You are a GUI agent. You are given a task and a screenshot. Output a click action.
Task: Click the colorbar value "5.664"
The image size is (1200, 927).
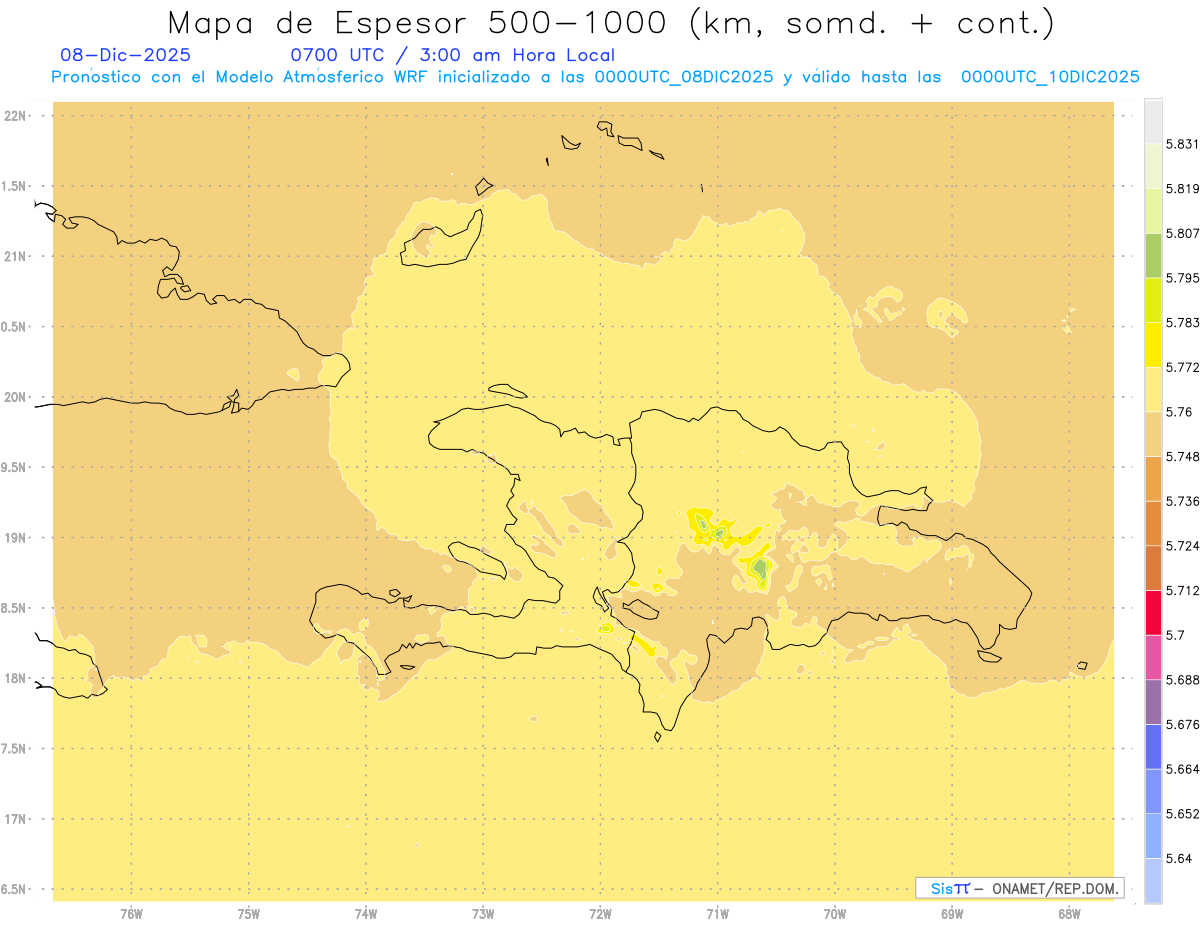1183,769
